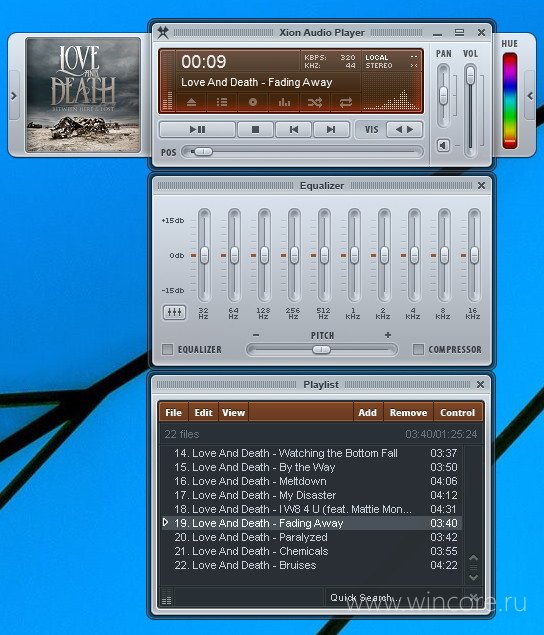Click the 2 kHz equalizer band slider
This screenshot has width=544, height=635.
pos(384,255)
